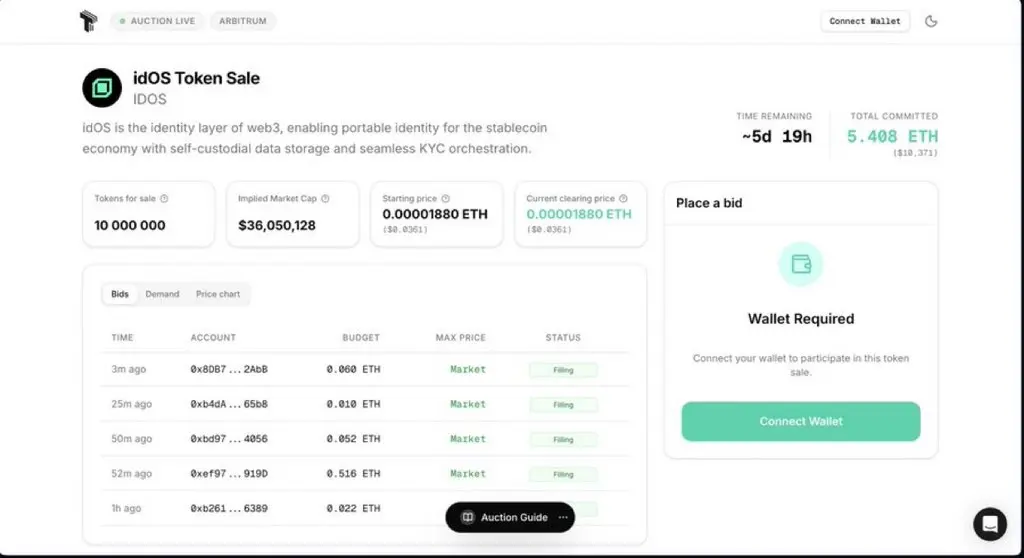Viewport: 1024px width, 558px height.
Task: Click account 0x8DB7...2AbB bid row
Action: (229, 369)
